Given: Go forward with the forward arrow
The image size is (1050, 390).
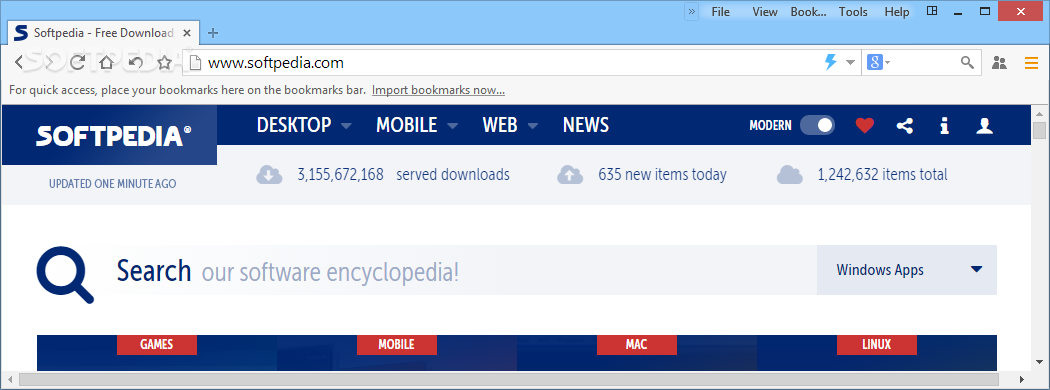Looking at the screenshot, I should 48,63.
